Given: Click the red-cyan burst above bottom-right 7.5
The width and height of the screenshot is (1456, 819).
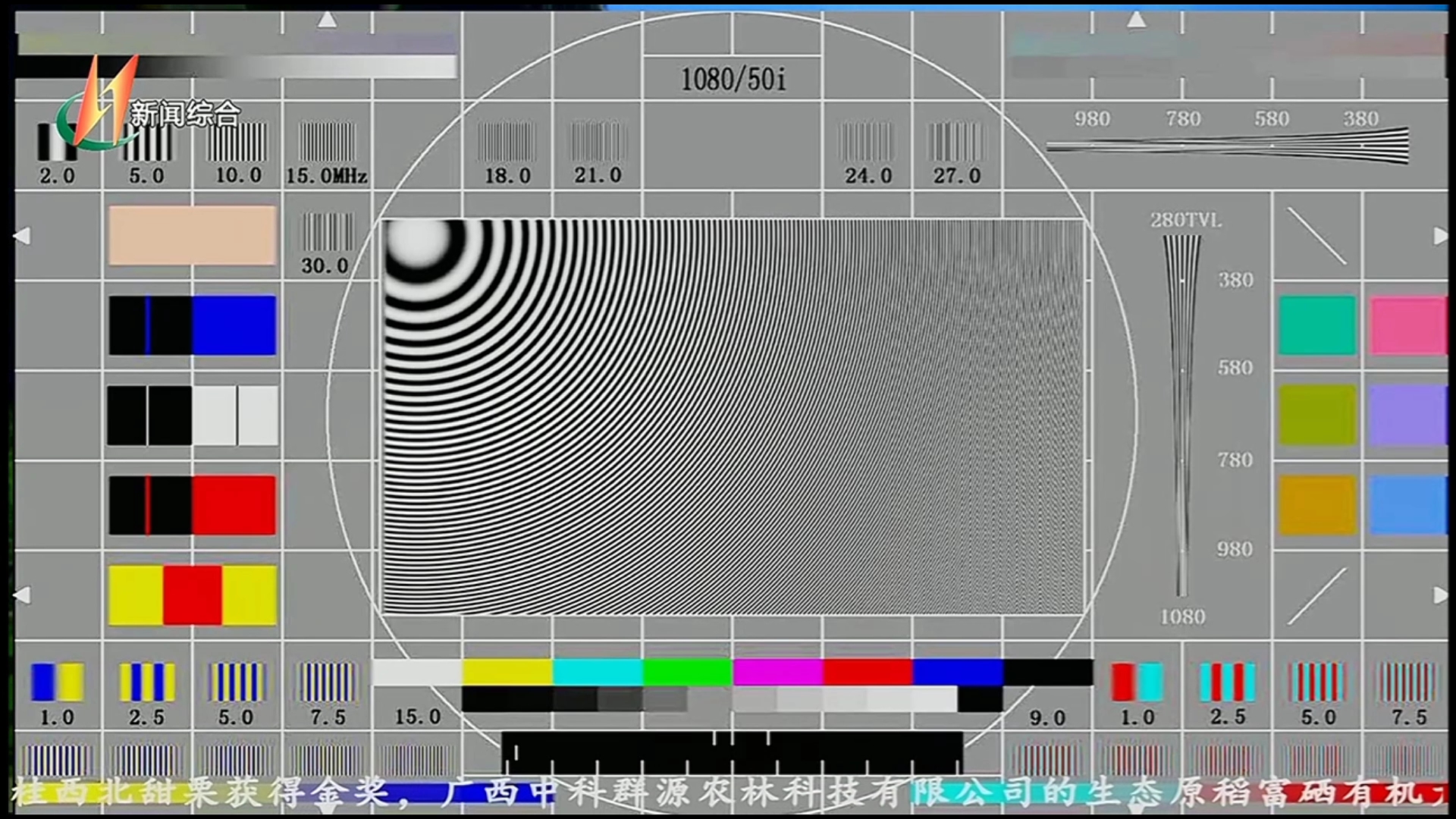Looking at the screenshot, I should coord(1407,682).
